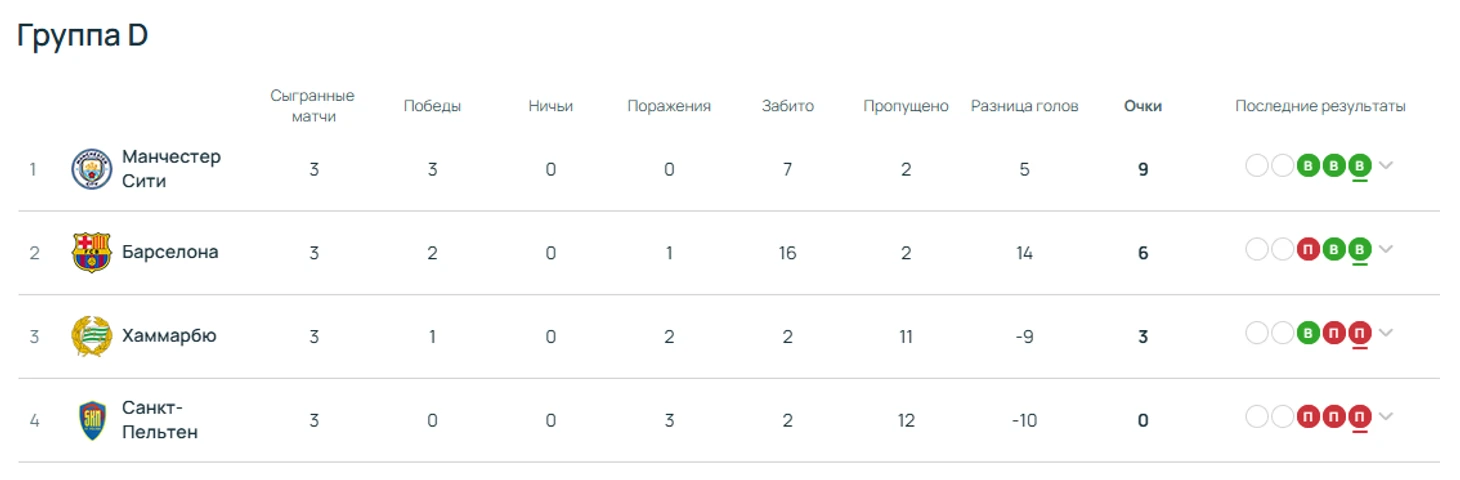Image resolution: width=1460 pixels, height=480 pixels.
Task: Open the Манчестер Сити team name link
Action: point(171,169)
